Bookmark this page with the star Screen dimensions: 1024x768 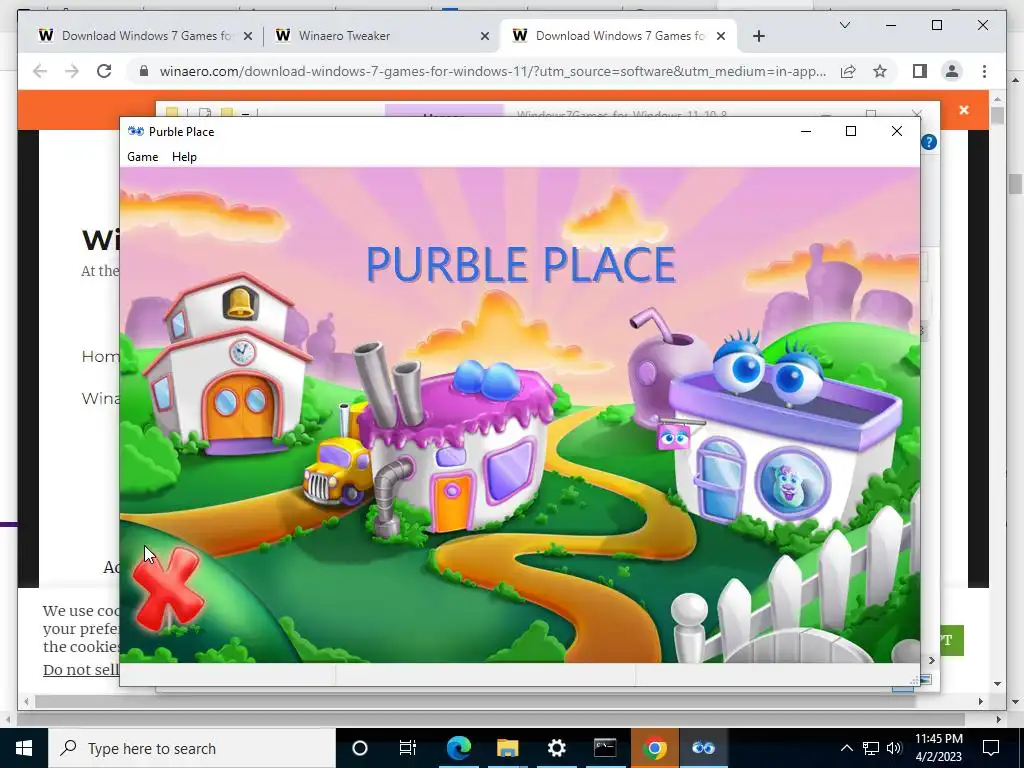click(x=880, y=71)
